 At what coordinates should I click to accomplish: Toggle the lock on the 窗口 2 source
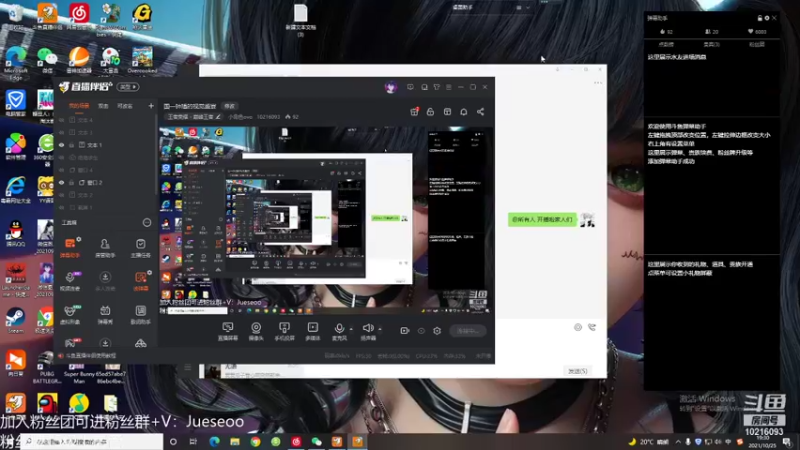point(71,183)
